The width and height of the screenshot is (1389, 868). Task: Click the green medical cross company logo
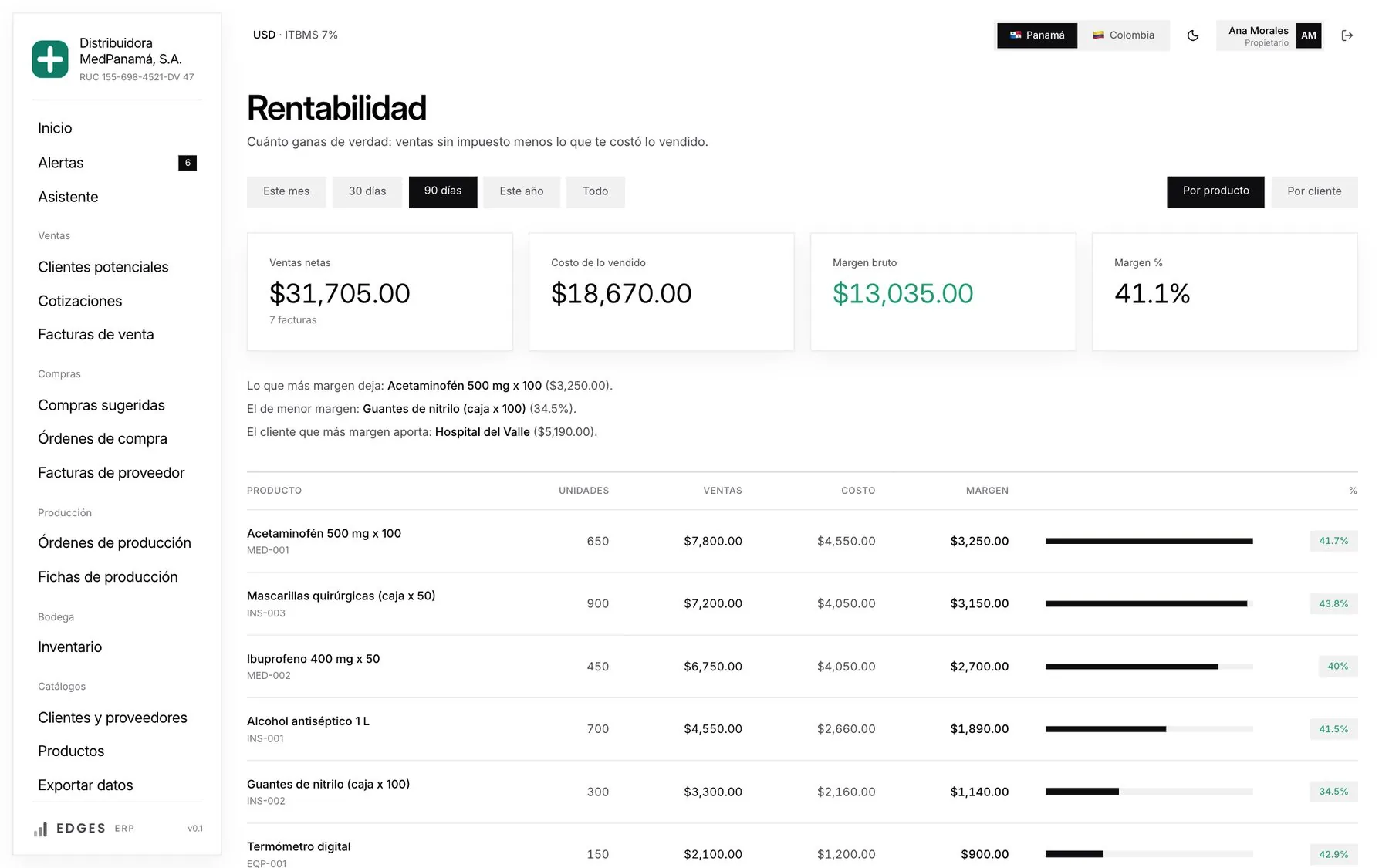pyautogui.click(x=50, y=59)
